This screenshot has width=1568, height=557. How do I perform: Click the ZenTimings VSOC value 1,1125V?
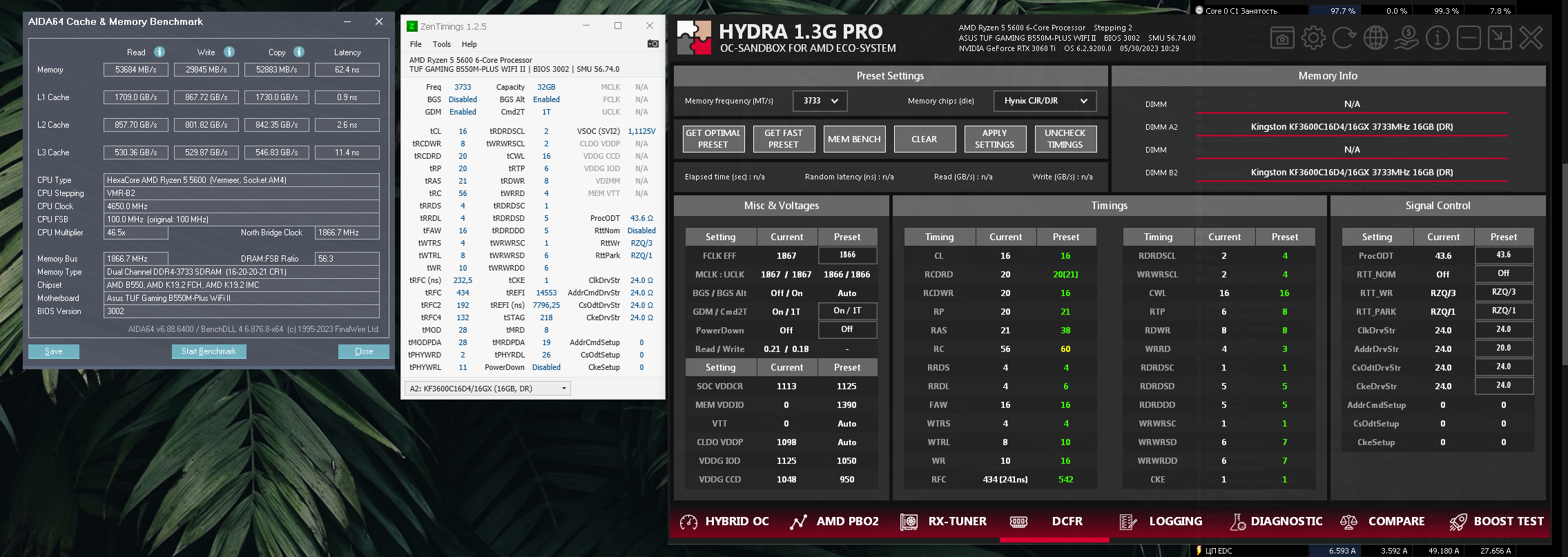pos(641,131)
